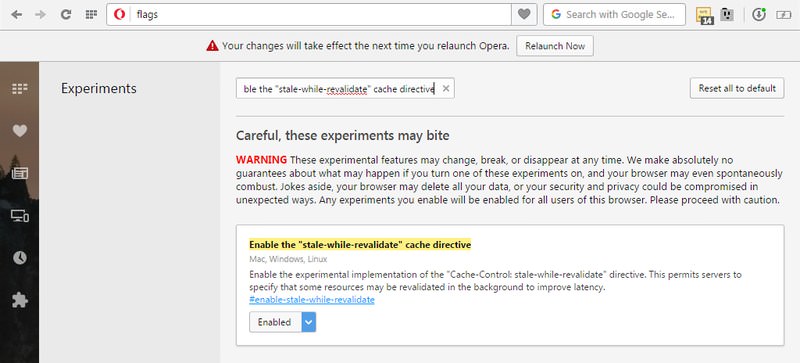Viewport: 800px width, 363px height.
Task: Open Bookmarks heart in sidebar
Action: click(x=19, y=131)
